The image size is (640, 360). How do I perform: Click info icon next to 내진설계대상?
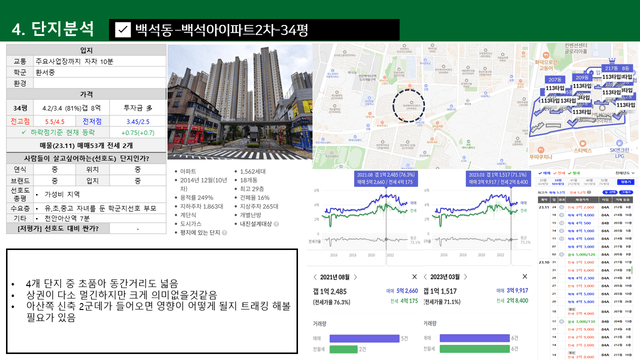coord(276,224)
